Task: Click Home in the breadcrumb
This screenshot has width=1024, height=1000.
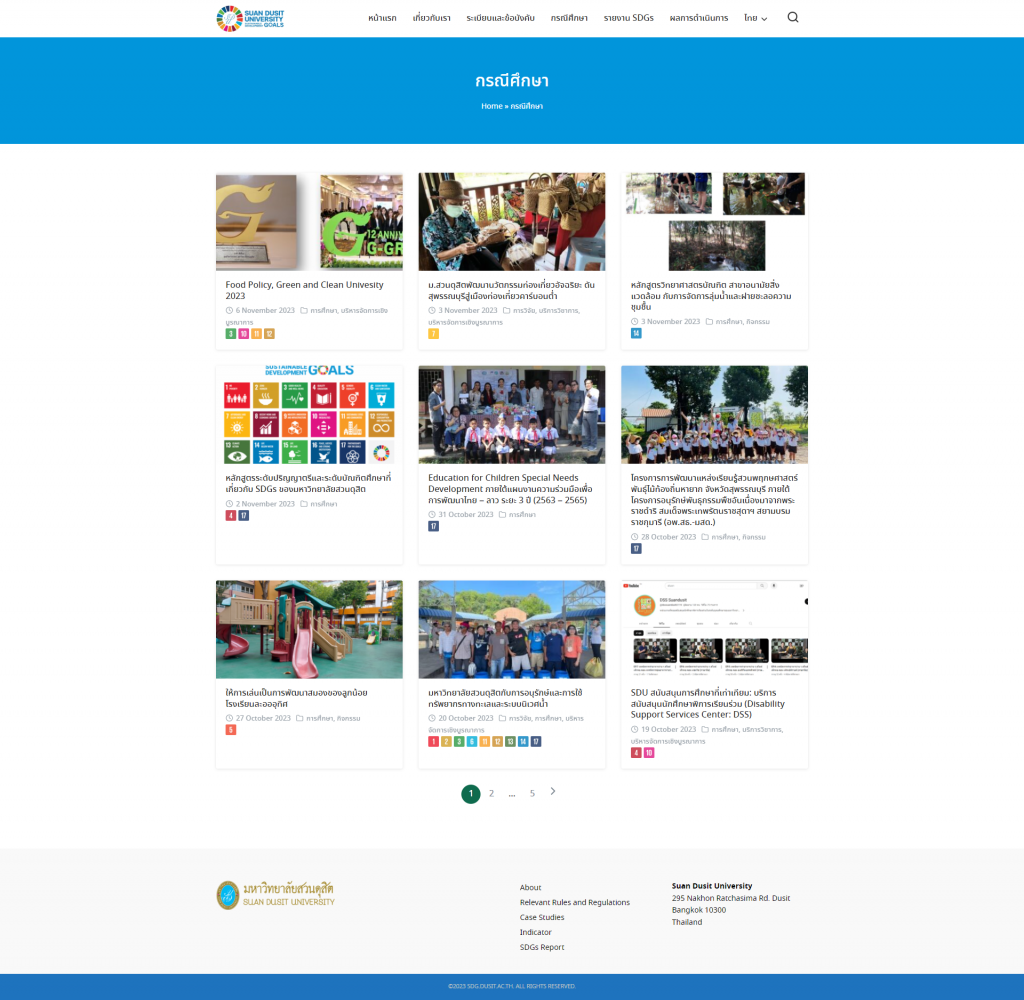Action: pos(491,106)
